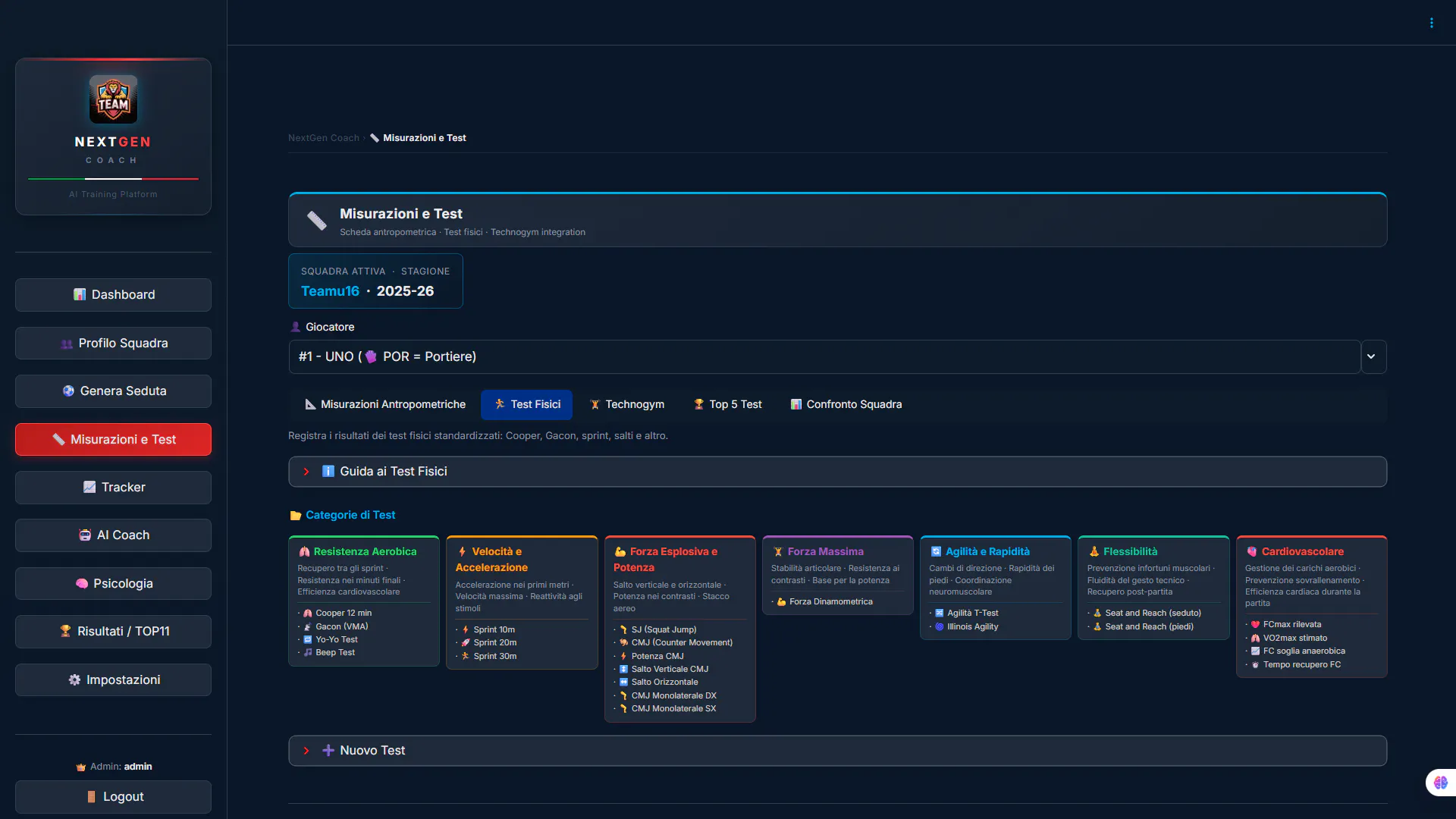Click the Giocatore person icon
The width and height of the screenshot is (1456, 819).
click(x=296, y=327)
